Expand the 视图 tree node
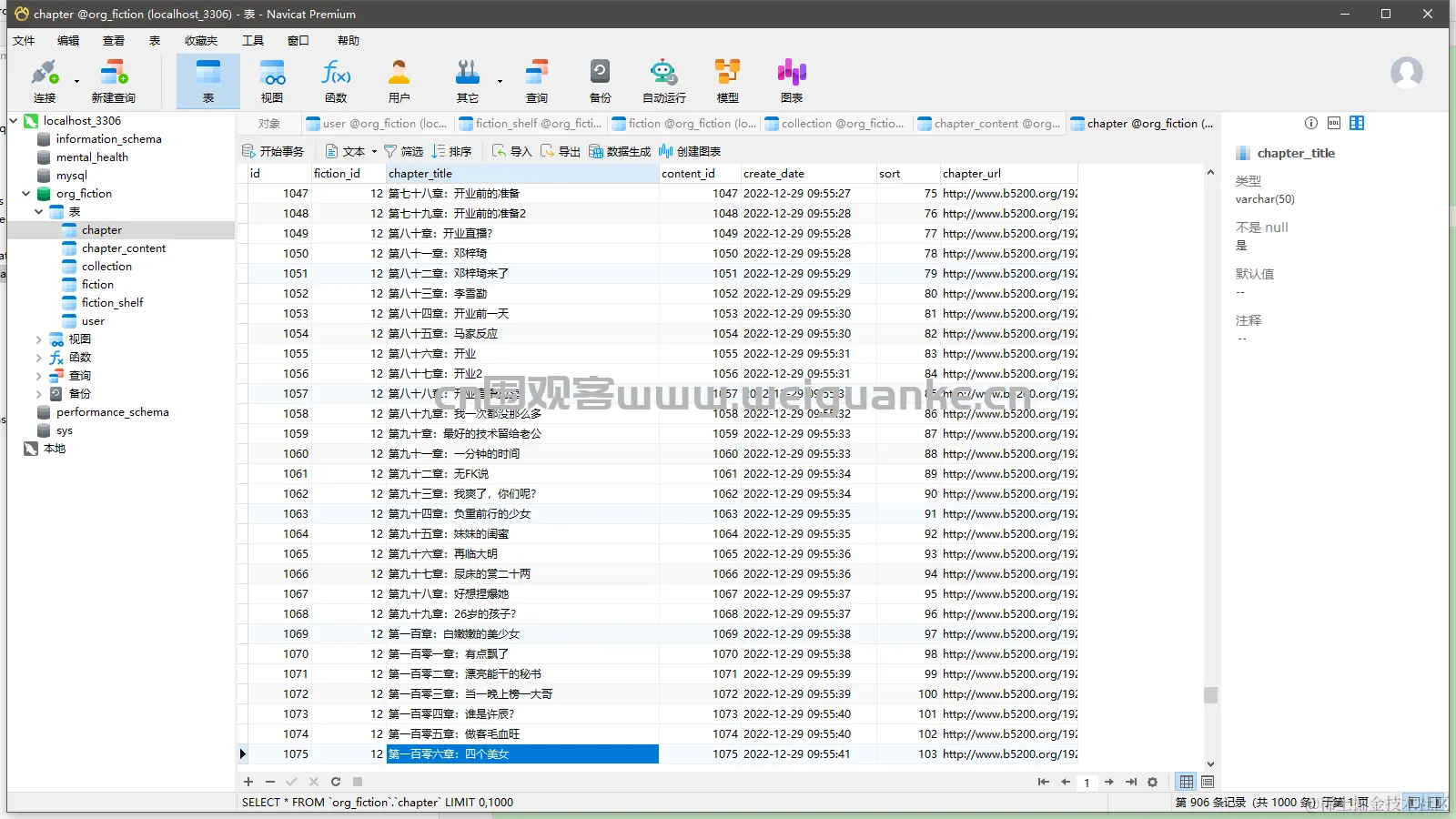The width and height of the screenshot is (1456, 819). pos(39,339)
